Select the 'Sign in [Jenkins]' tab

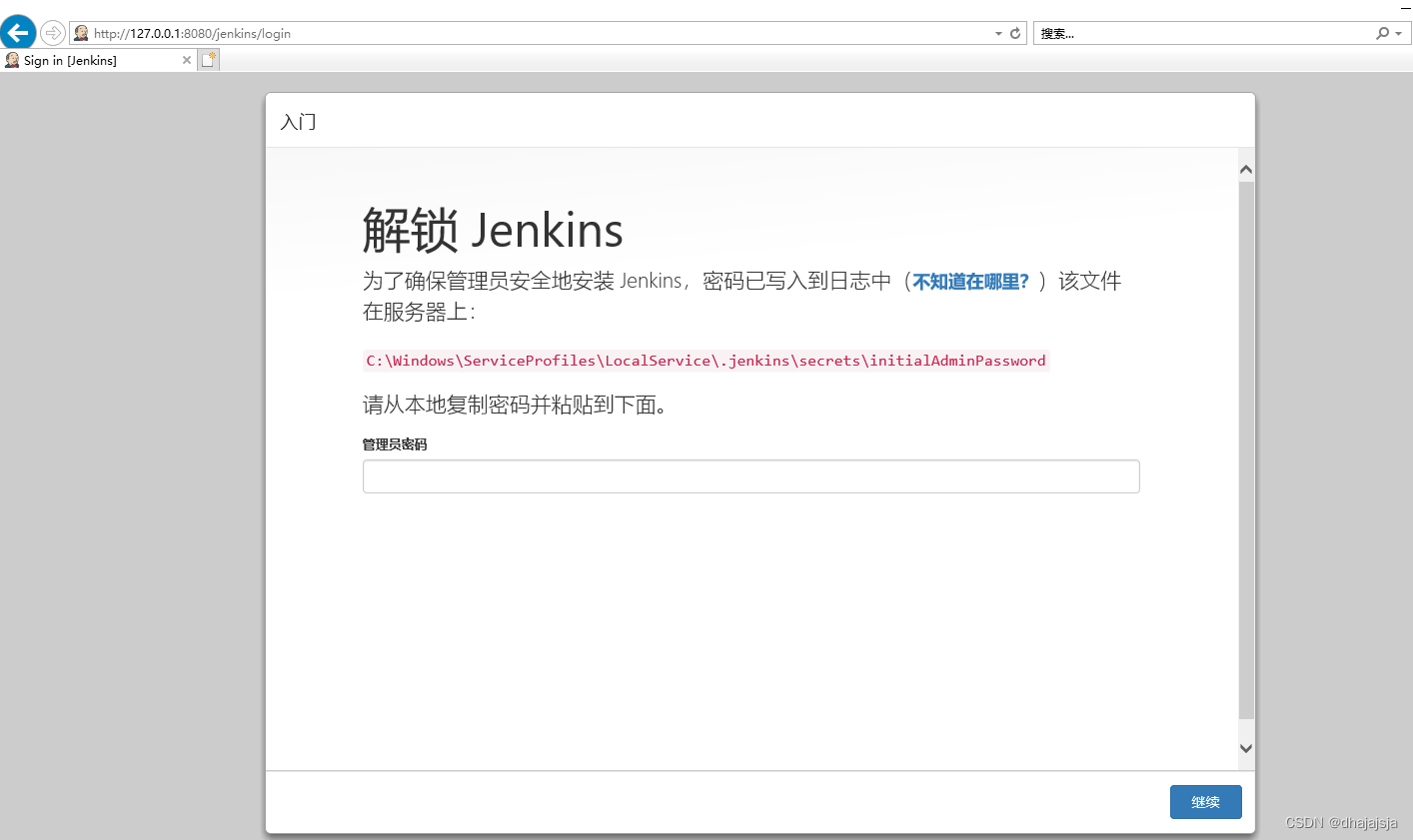98,60
